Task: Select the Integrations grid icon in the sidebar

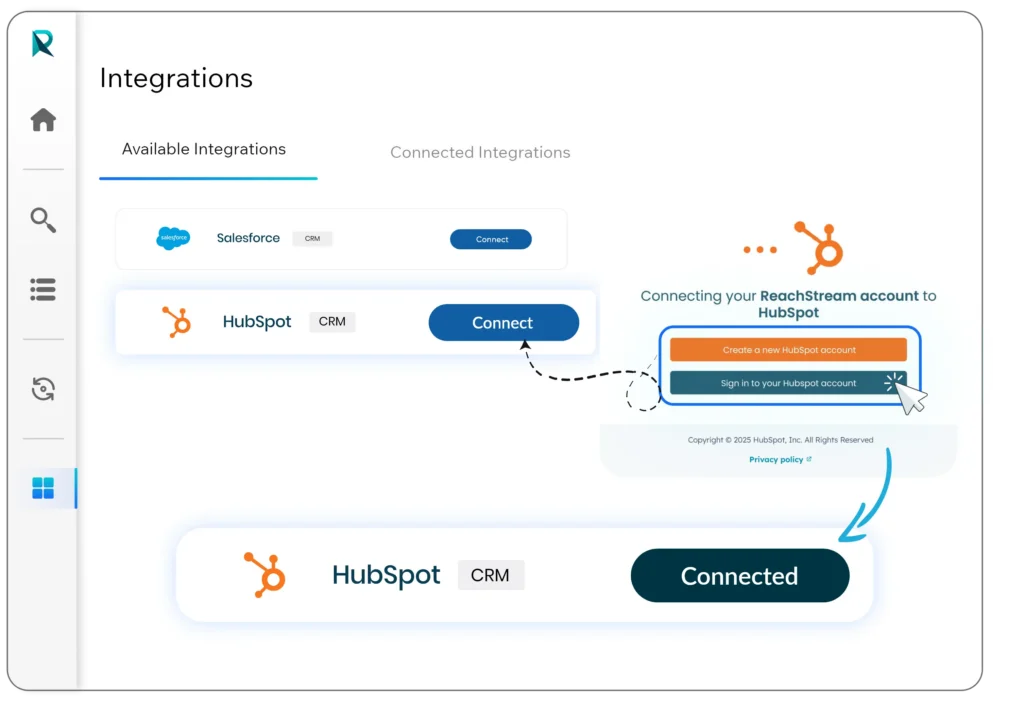Action: pos(43,488)
